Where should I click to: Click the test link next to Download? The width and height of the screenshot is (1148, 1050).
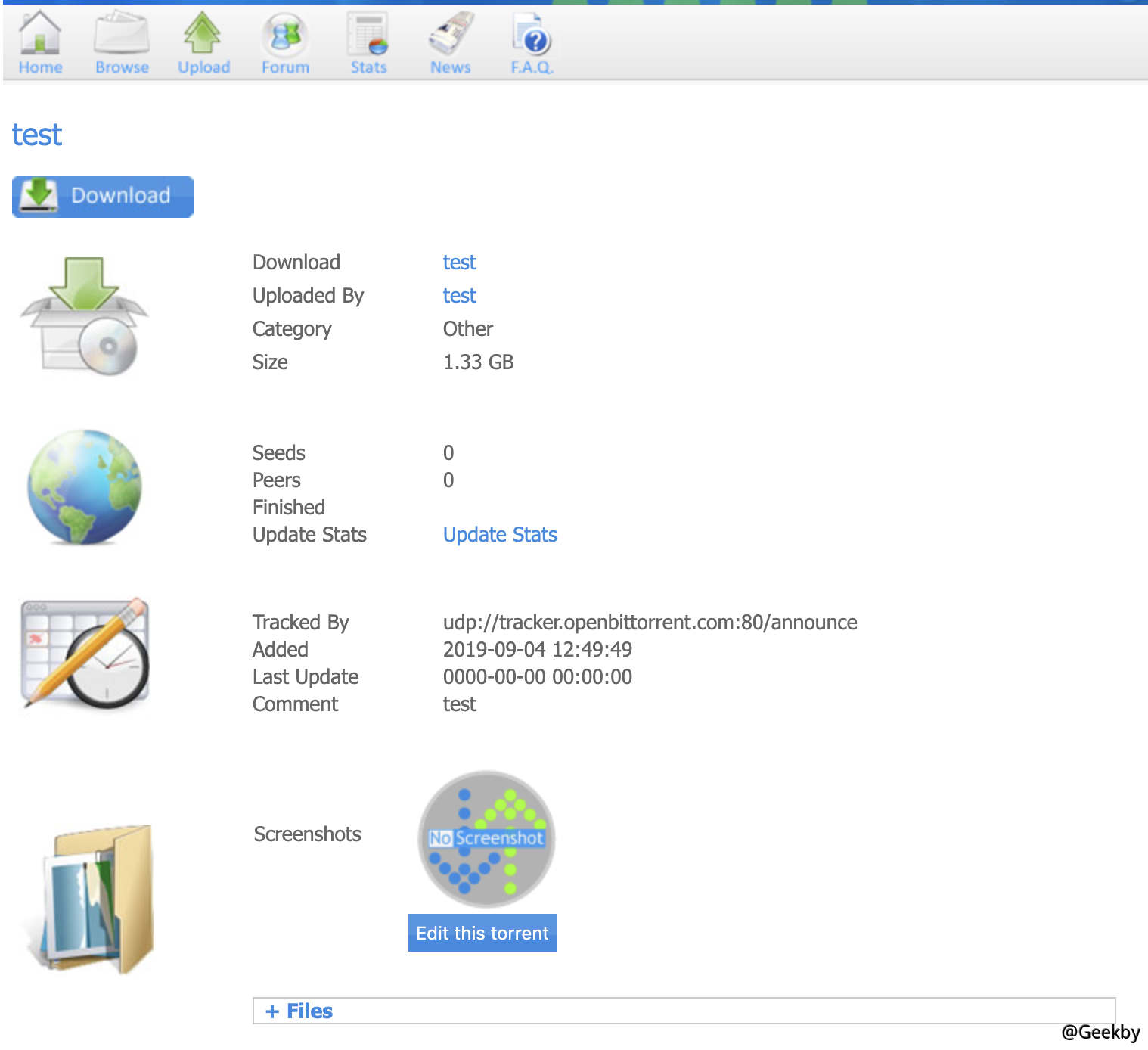(459, 262)
